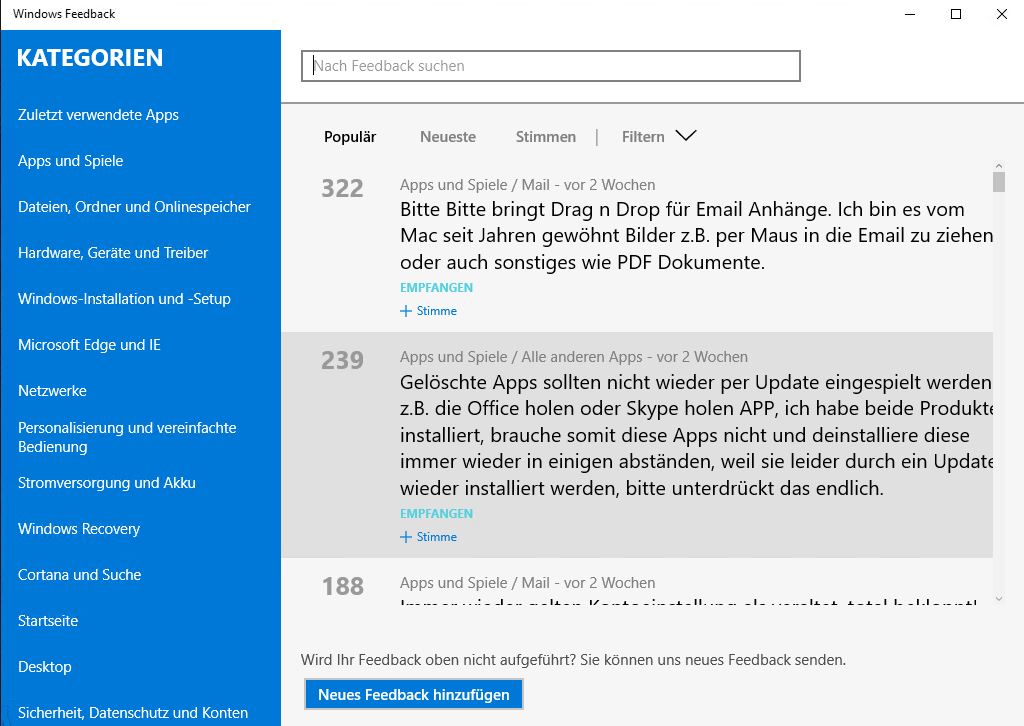Click the feedback list scrollbar thumb
The image size is (1024, 726).
[x=999, y=182]
